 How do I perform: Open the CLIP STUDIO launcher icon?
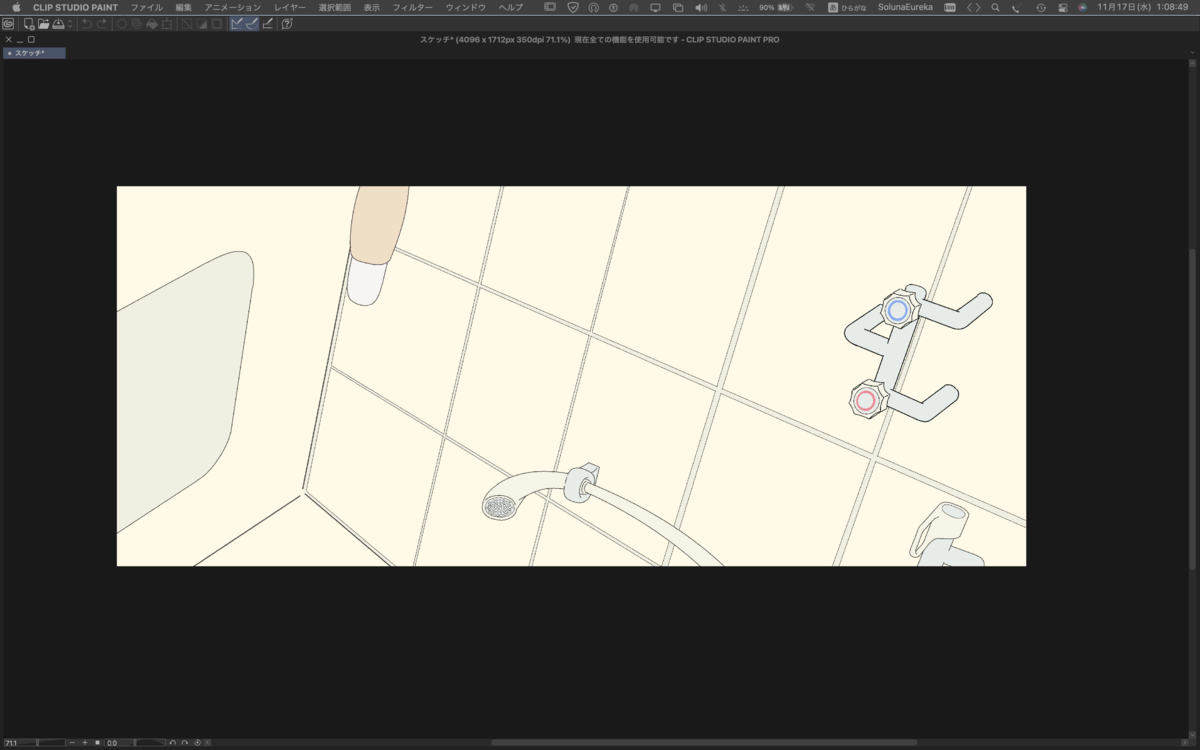[x=8, y=24]
